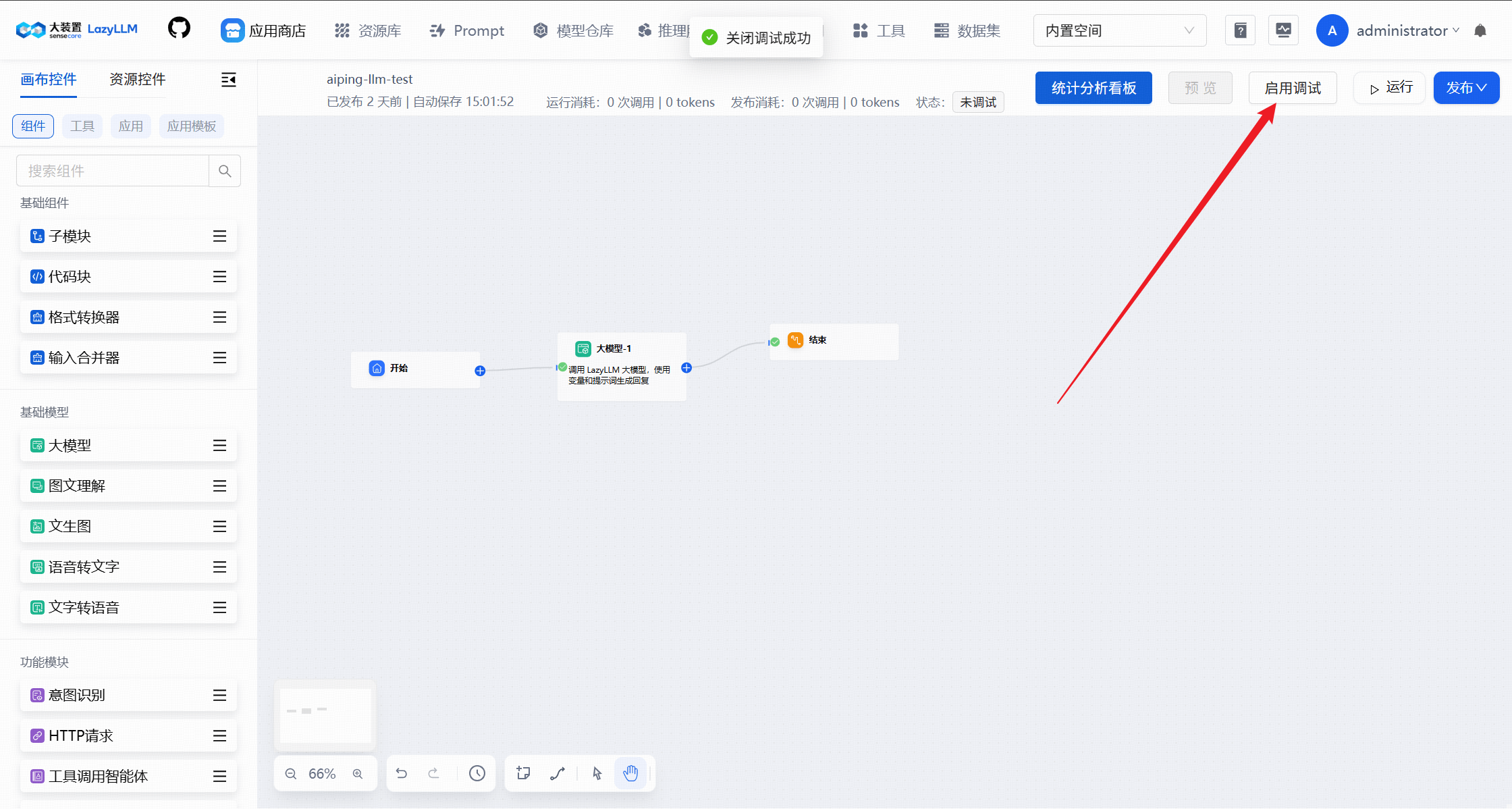Open the 统计分析看板 dashboard
Screen dimensions: 1512x809
1093,88
